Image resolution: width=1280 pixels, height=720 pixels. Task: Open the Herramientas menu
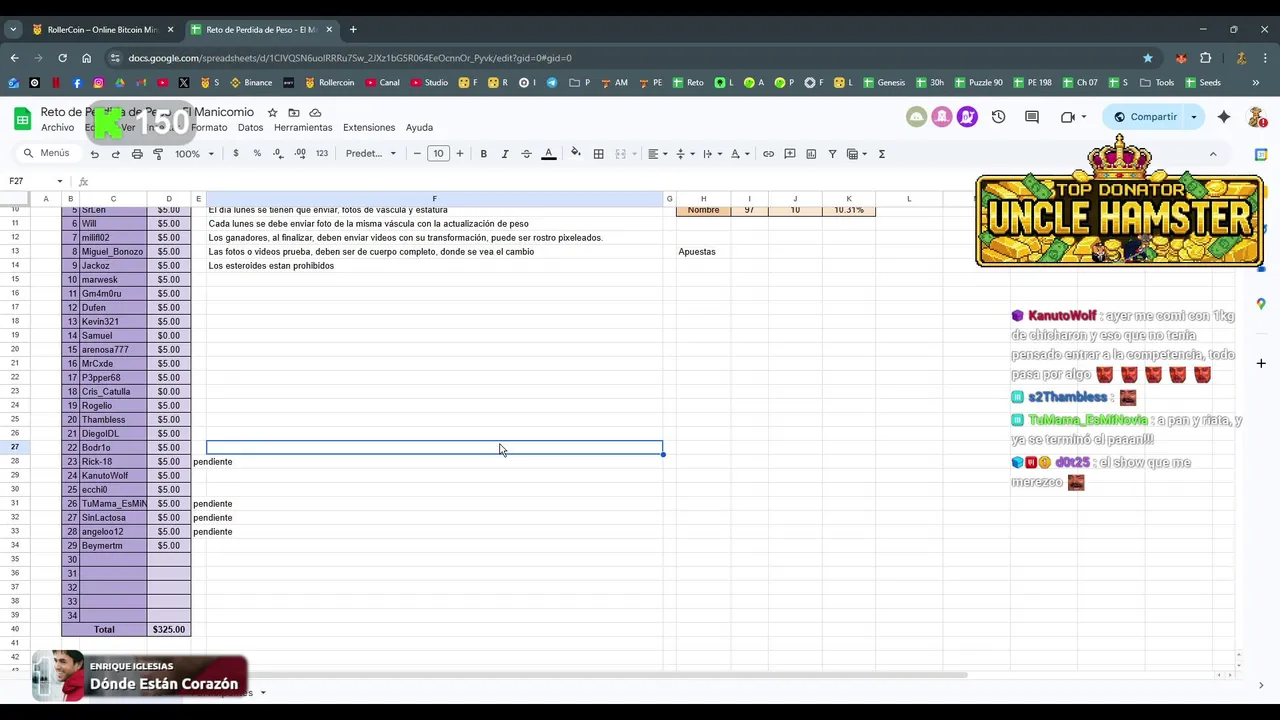click(x=303, y=128)
